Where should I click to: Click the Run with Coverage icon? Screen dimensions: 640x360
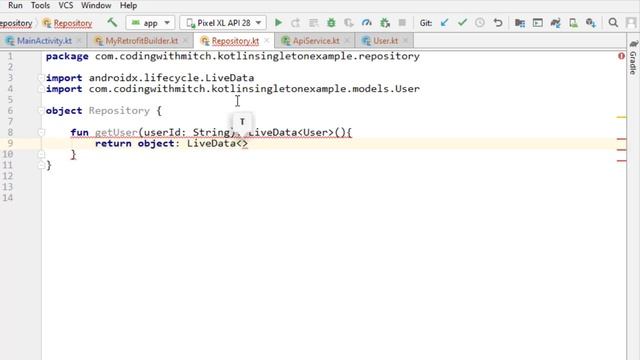[349, 23]
